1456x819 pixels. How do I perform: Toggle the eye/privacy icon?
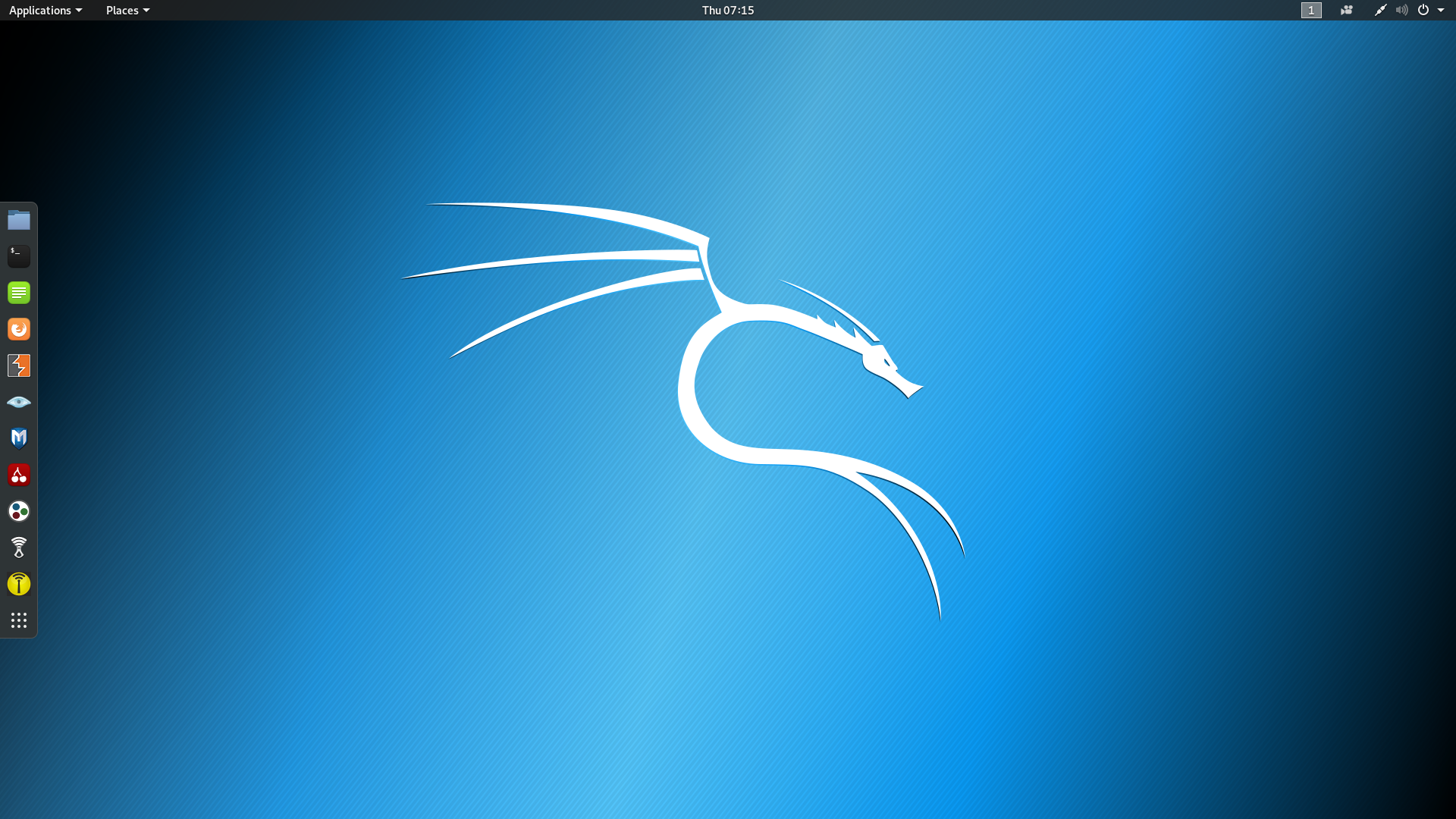(18, 401)
